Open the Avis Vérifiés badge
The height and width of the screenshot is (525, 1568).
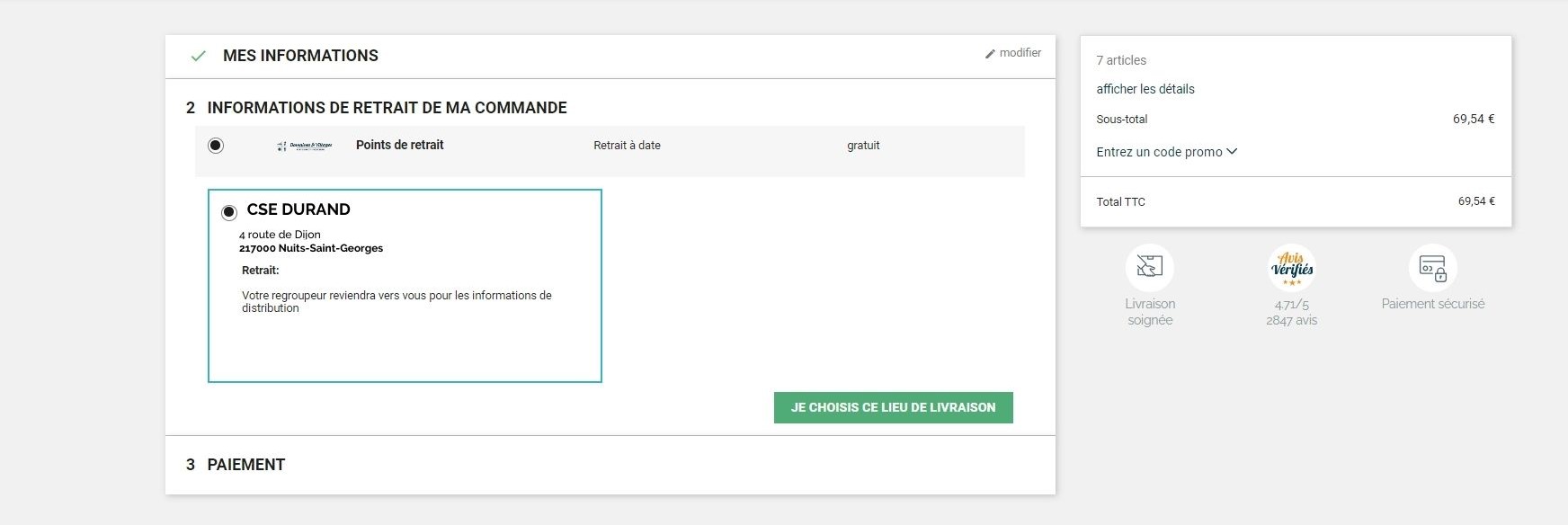click(1291, 268)
